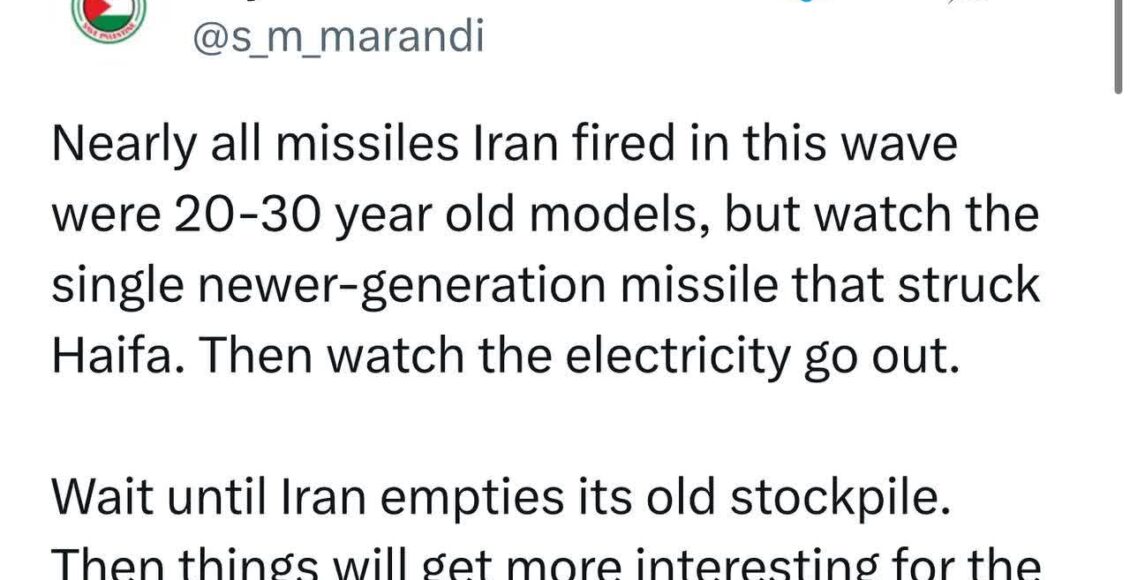Click the line 'single newer-generation missile that struck'
The image size is (1130, 580).
pyautogui.click(x=546, y=286)
